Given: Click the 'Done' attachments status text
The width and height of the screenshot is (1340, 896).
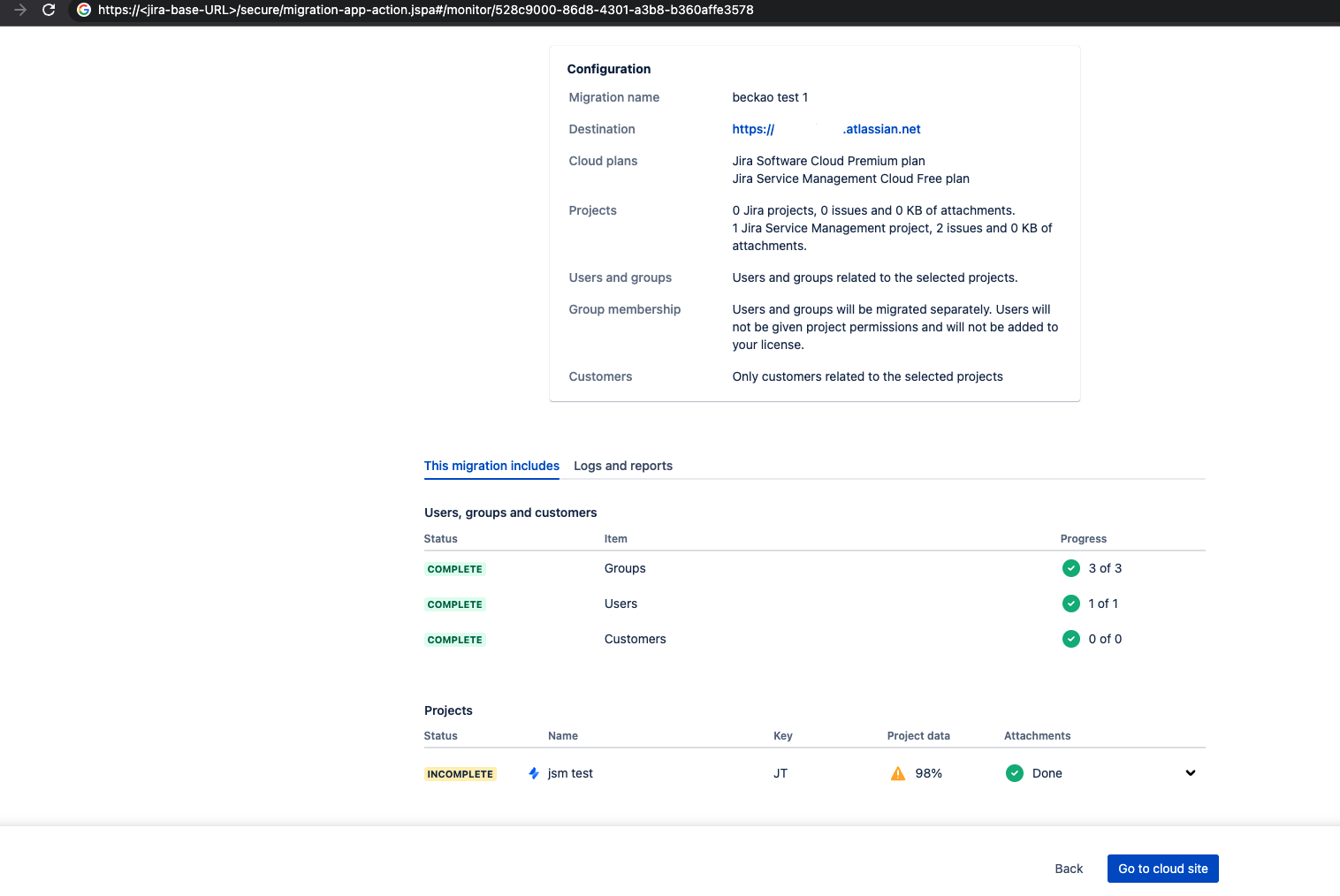Looking at the screenshot, I should click(1047, 773).
